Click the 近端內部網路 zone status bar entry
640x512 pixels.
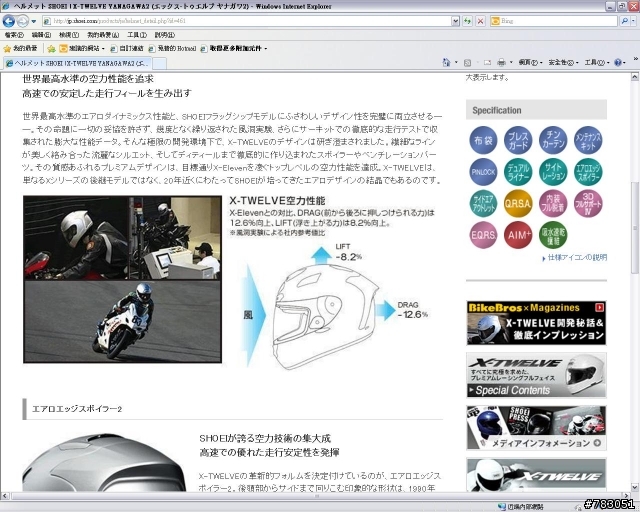[x=522, y=507]
